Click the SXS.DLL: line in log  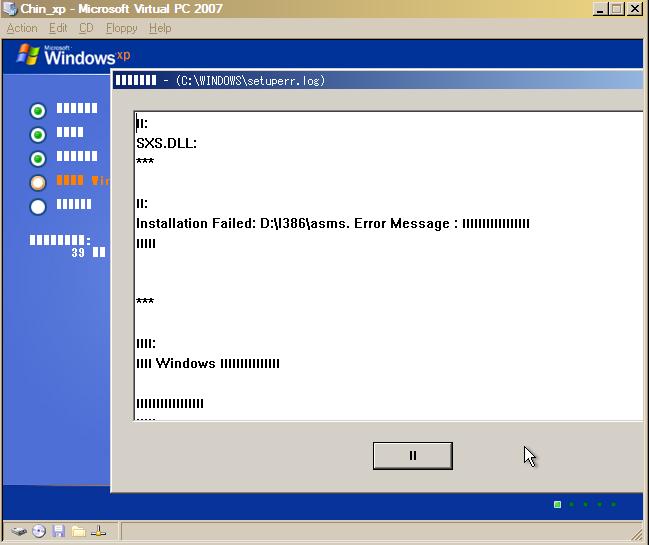point(166,143)
